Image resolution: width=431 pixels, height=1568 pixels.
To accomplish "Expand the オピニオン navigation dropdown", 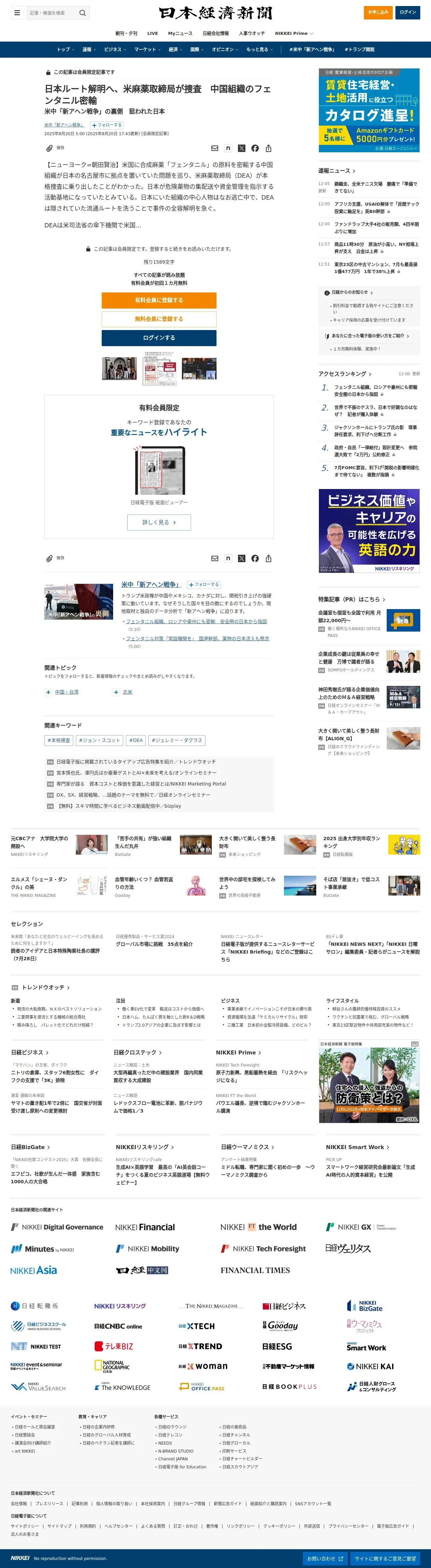I will pos(225,49).
